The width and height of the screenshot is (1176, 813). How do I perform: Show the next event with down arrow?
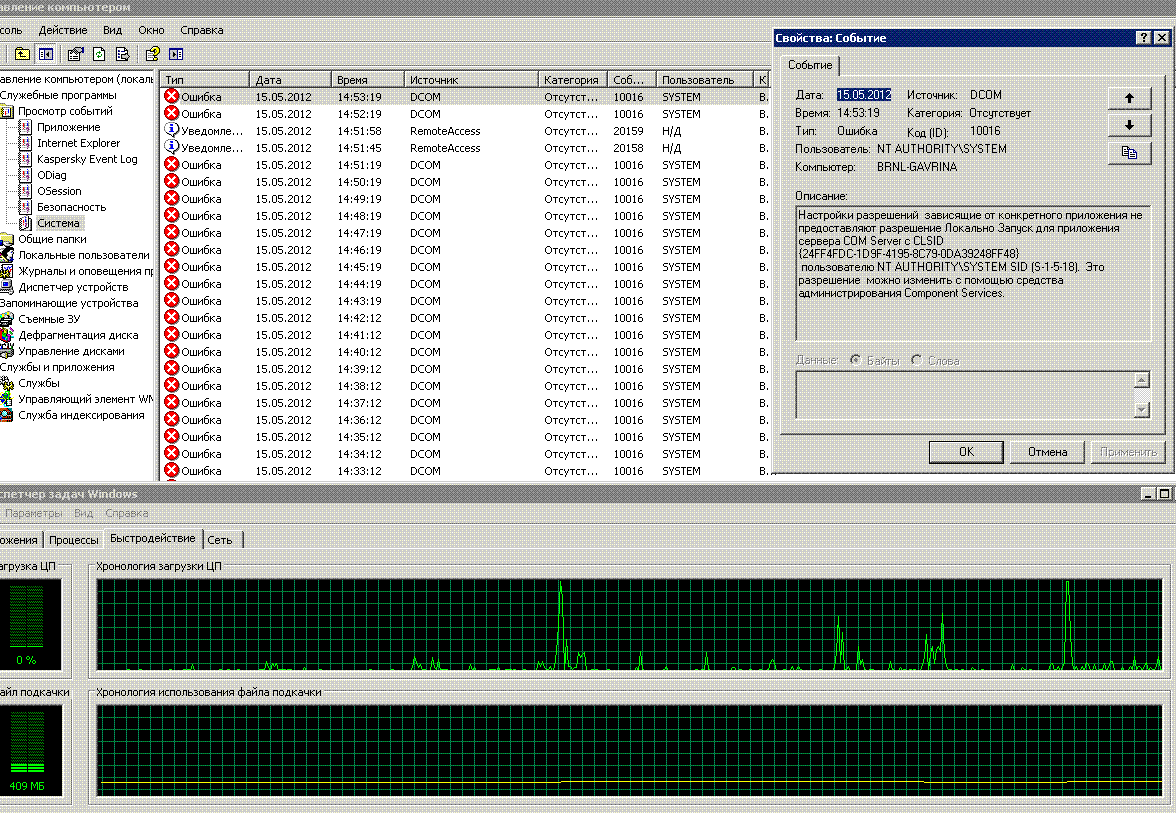(1129, 125)
